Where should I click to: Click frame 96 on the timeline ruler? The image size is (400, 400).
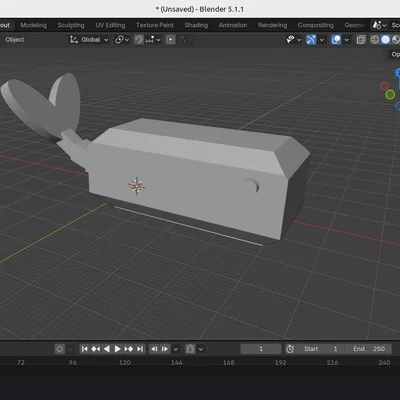[x=73, y=362]
